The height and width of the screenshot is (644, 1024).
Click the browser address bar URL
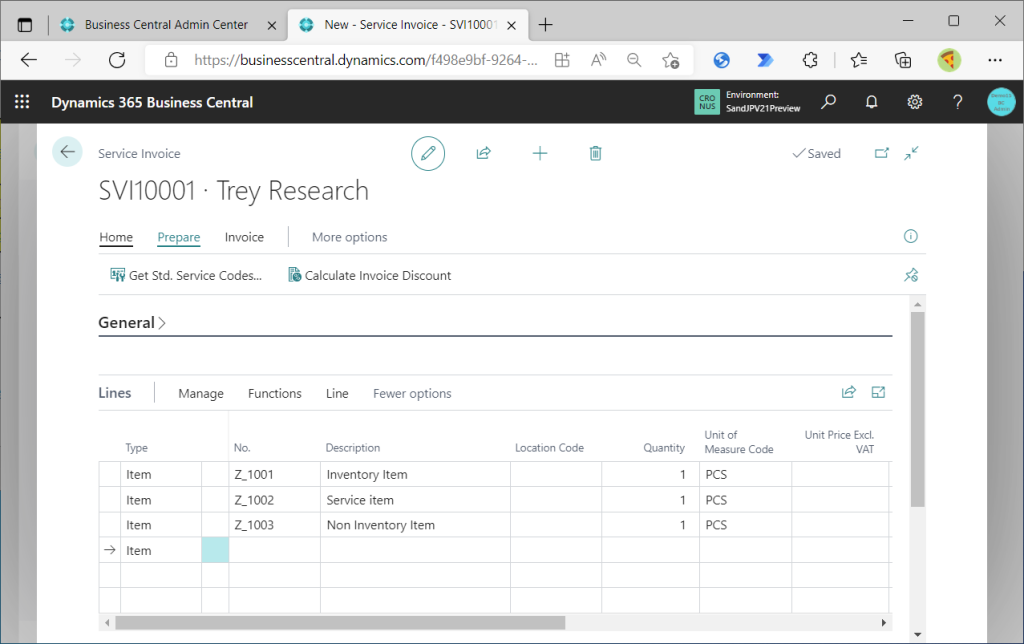[366, 60]
